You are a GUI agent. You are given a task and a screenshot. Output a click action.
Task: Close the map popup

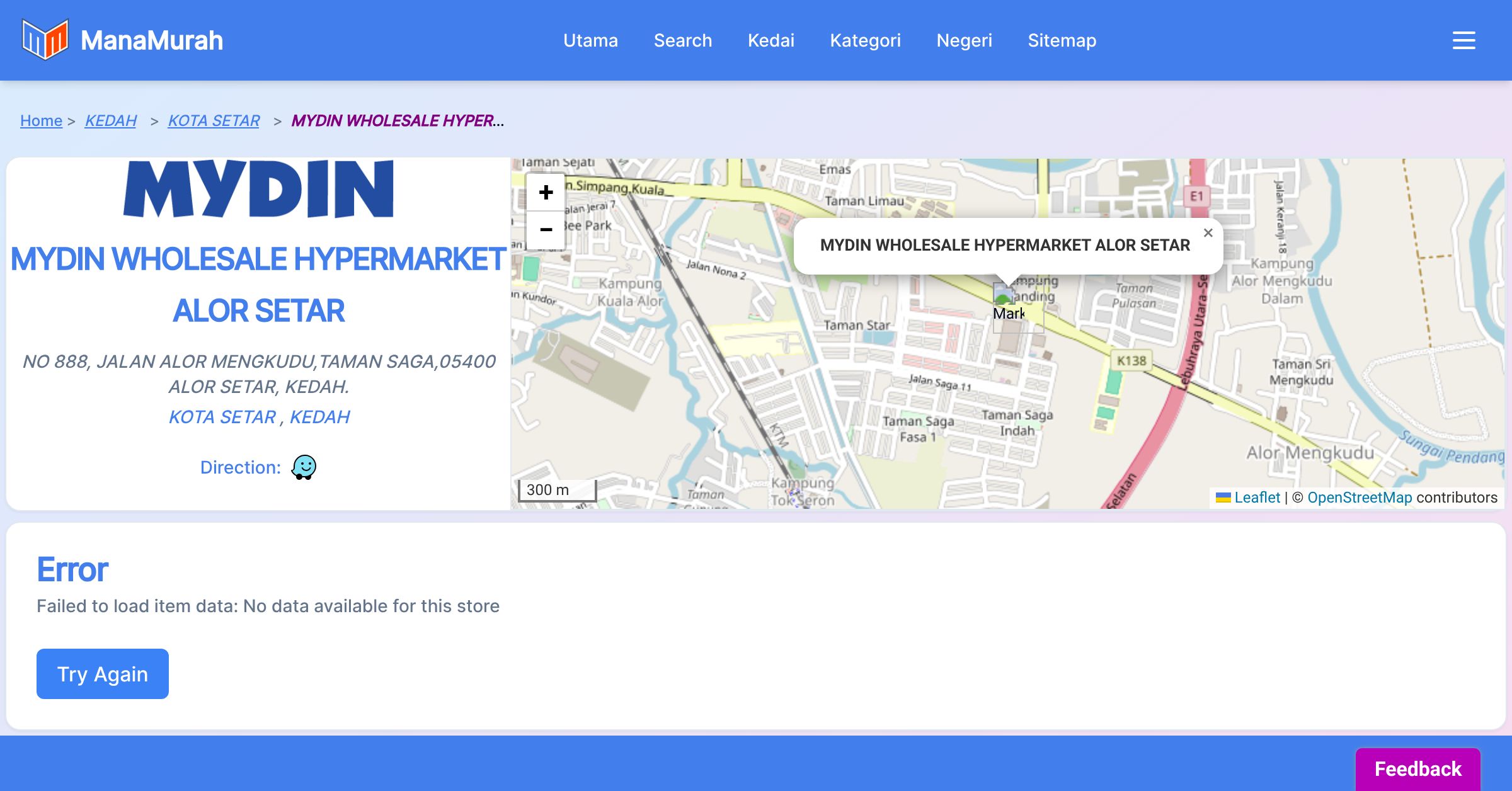(x=1208, y=233)
